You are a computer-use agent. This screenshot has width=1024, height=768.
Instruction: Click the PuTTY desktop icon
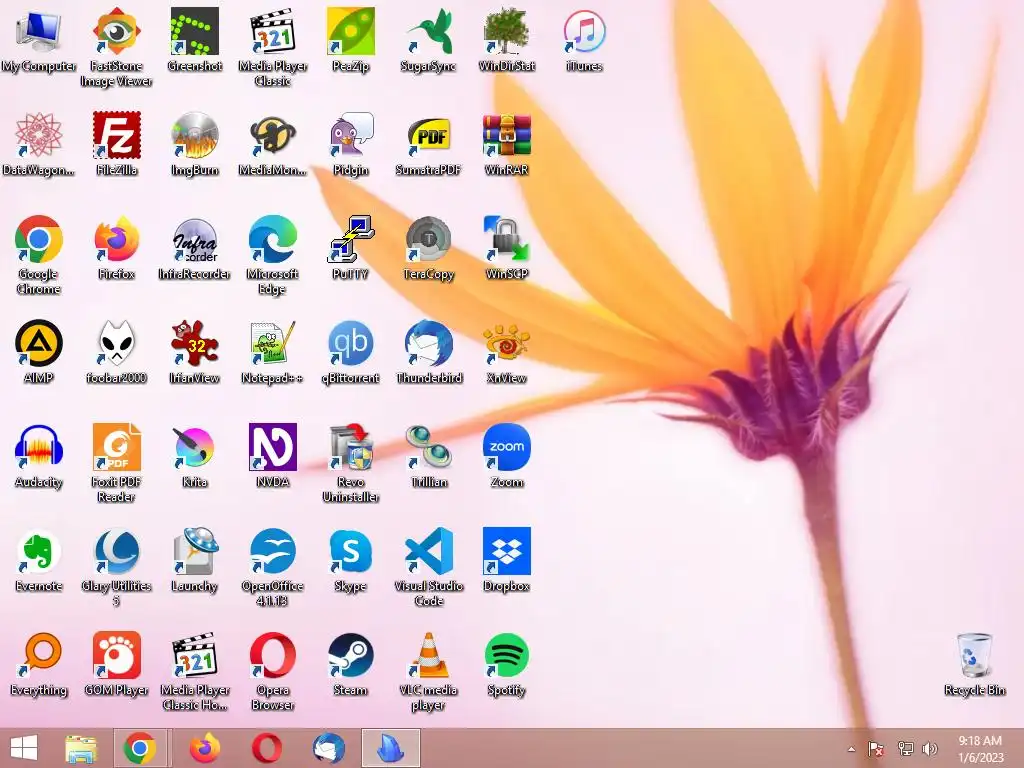point(351,239)
